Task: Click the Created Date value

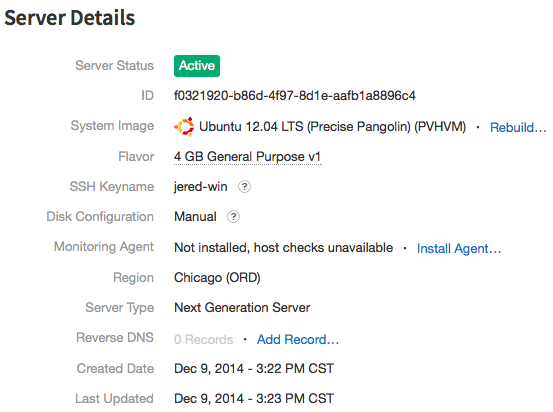Action: click(x=254, y=369)
